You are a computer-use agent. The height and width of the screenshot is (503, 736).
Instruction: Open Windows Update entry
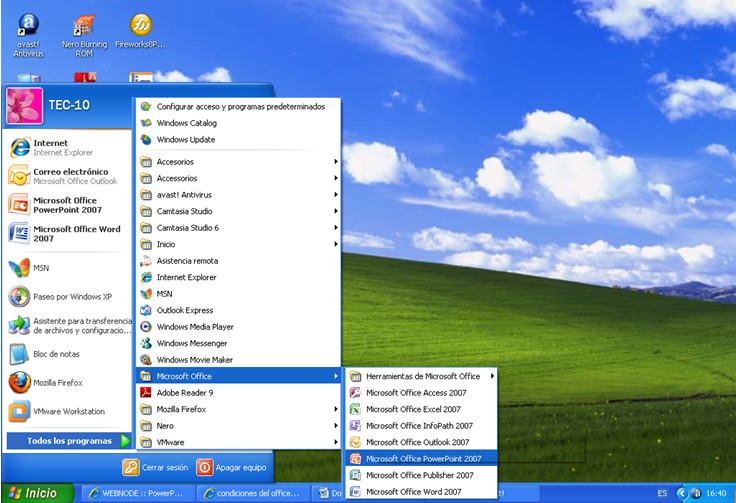tap(238, 139)
